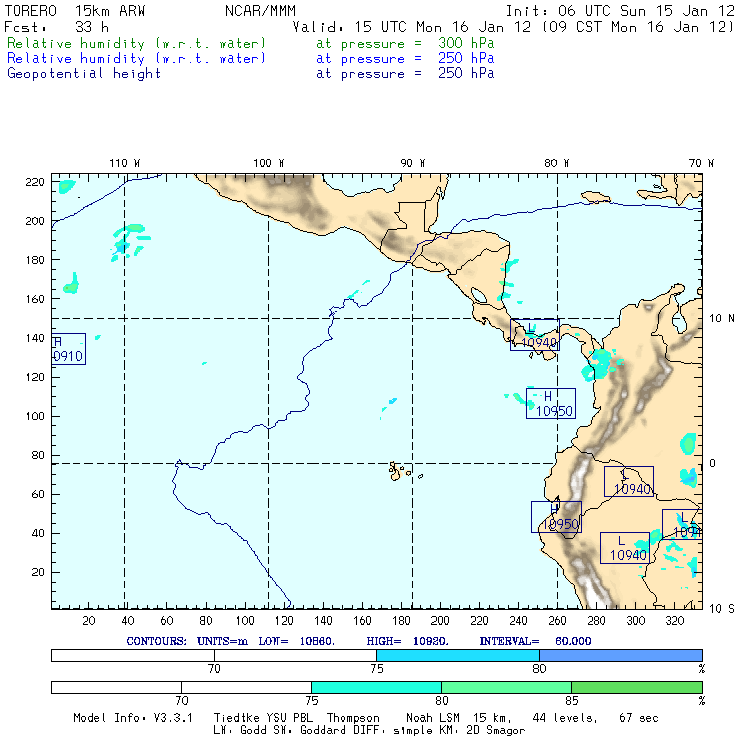Click the 'Fcst: 33 h' forecast hour text

(56, 27)
